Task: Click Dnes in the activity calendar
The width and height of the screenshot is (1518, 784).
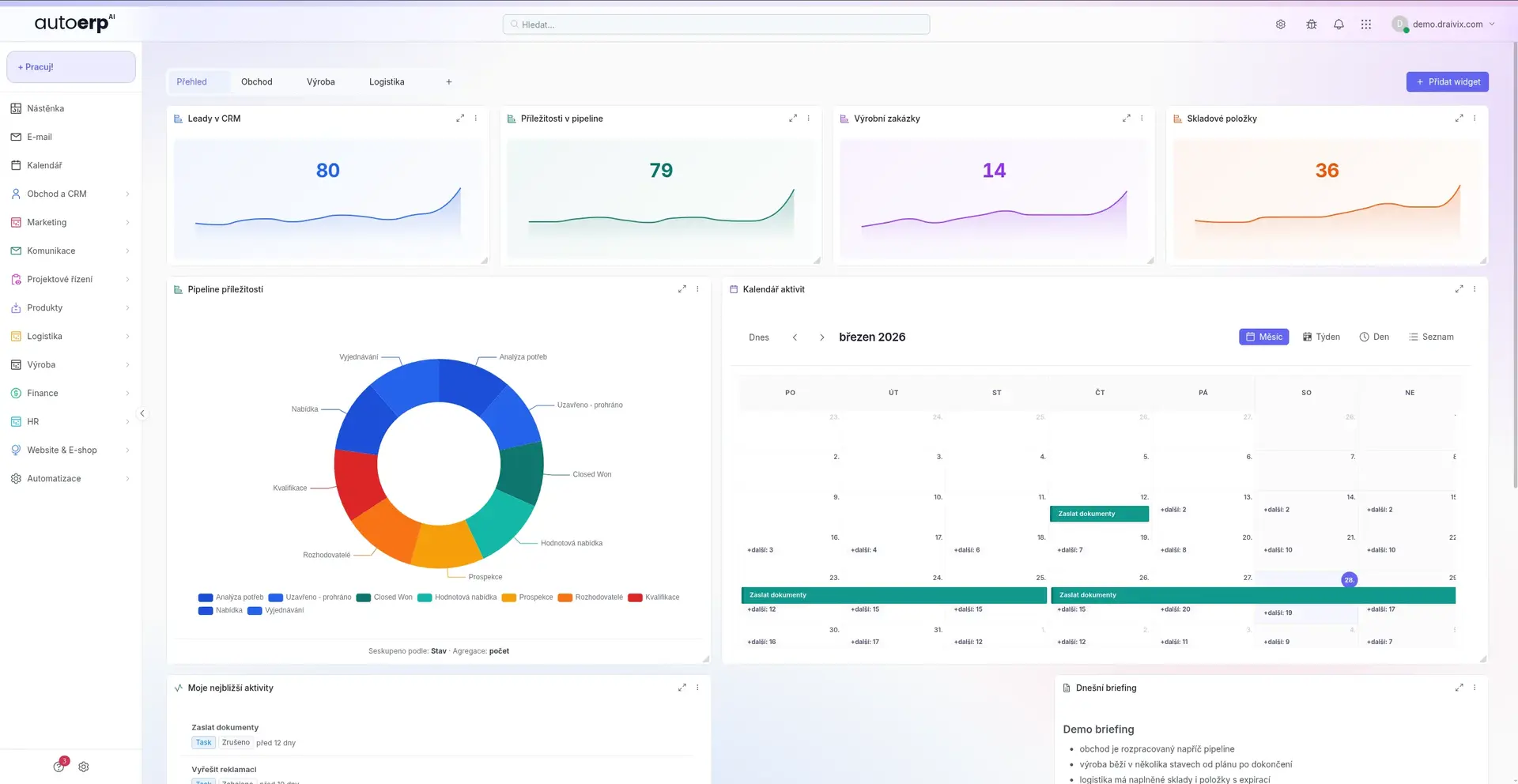Action: (x=758, y=337)
